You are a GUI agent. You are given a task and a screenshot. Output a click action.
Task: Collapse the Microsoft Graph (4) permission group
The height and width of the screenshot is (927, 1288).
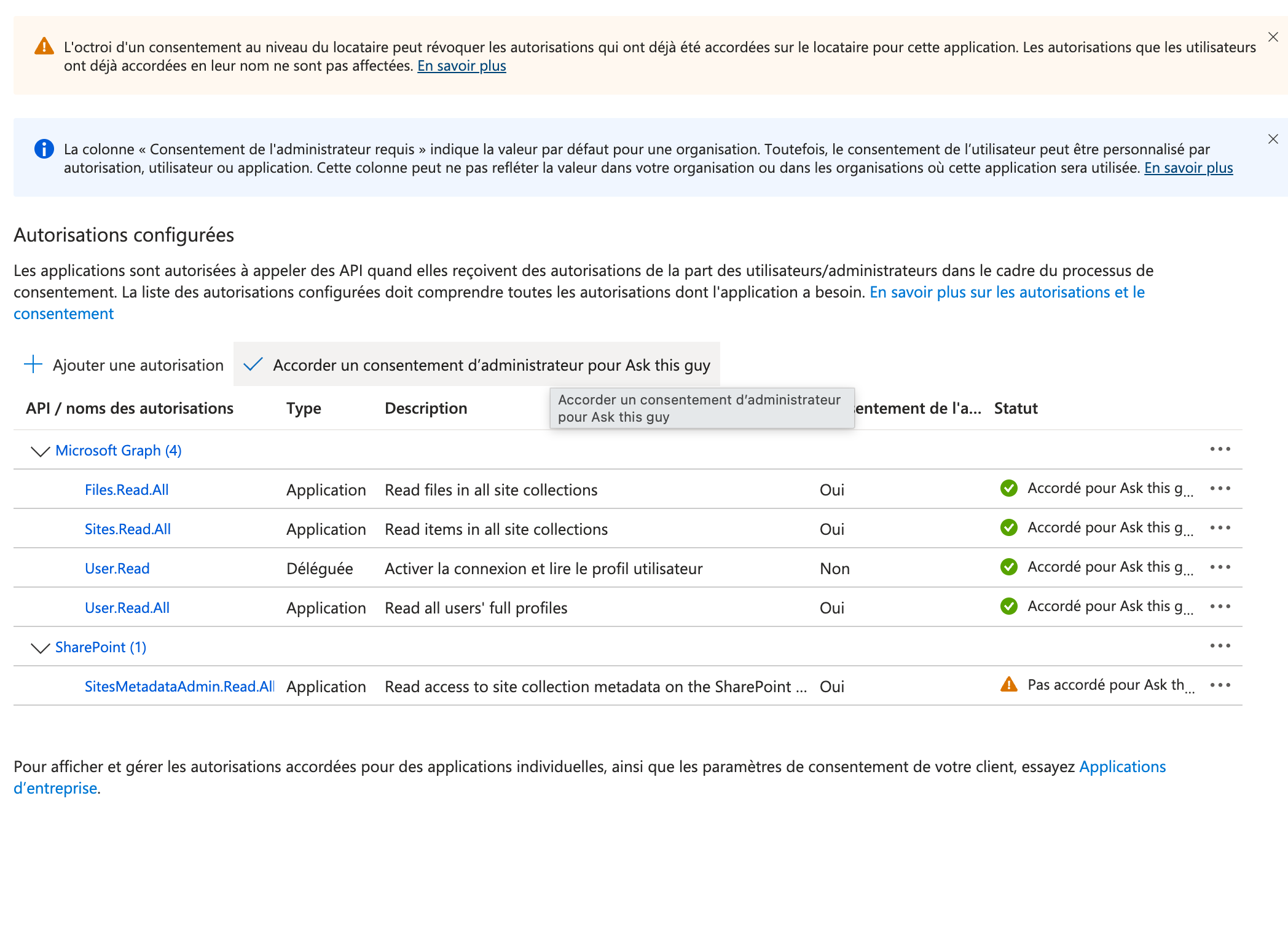[39, 451]
